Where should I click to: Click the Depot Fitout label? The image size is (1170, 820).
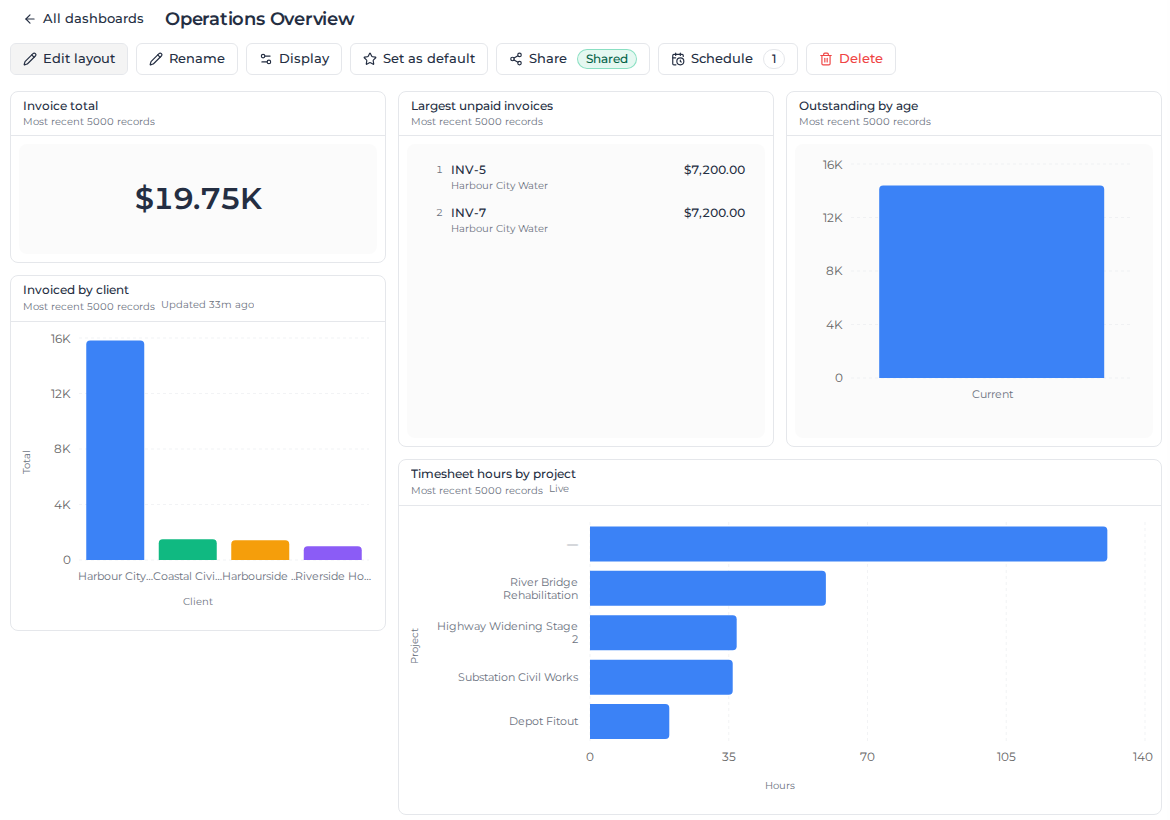click(x=543, y=721)
